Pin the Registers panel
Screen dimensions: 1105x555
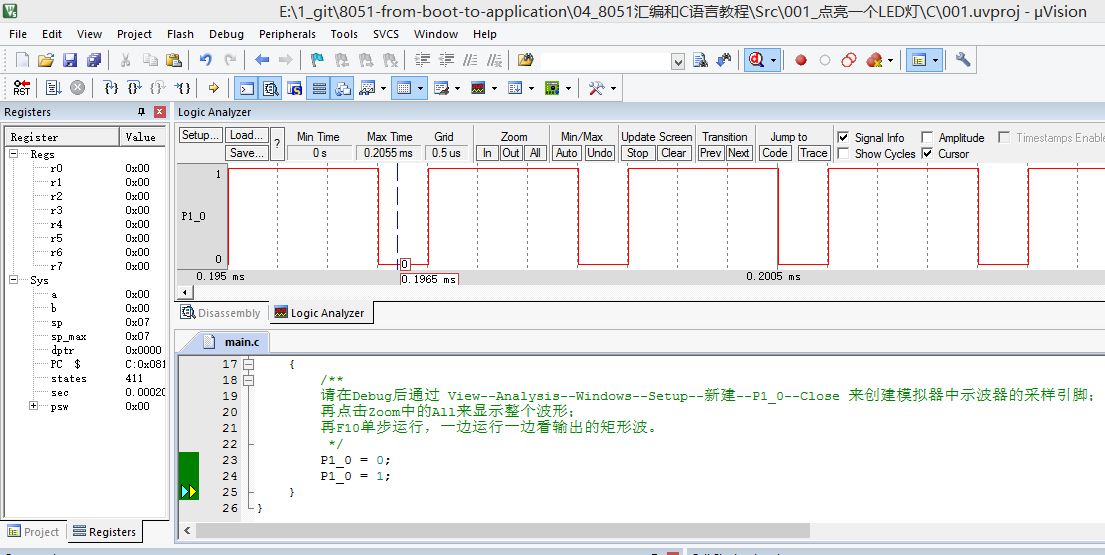(141, 112)
